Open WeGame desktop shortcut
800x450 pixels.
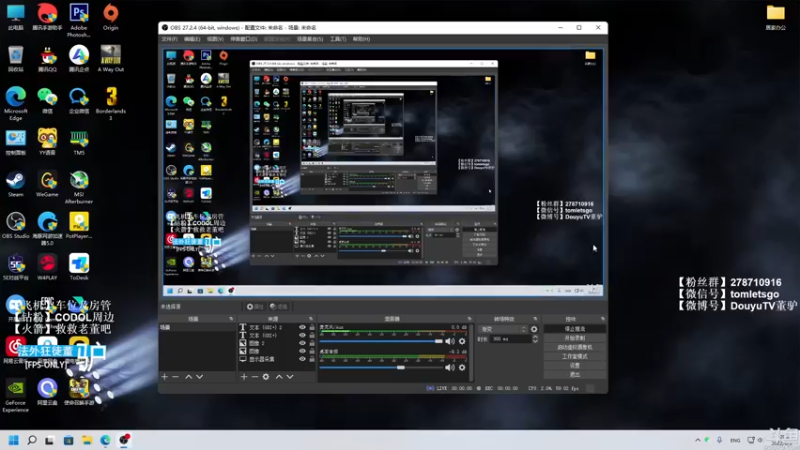click(x=47, y=184)
